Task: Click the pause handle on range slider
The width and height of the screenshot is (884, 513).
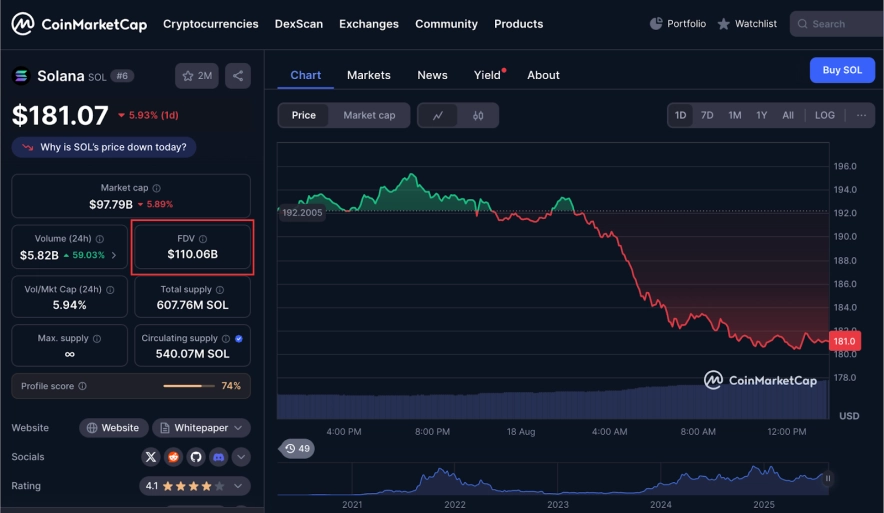Action: pyautogui.click(x=828, y=479)
